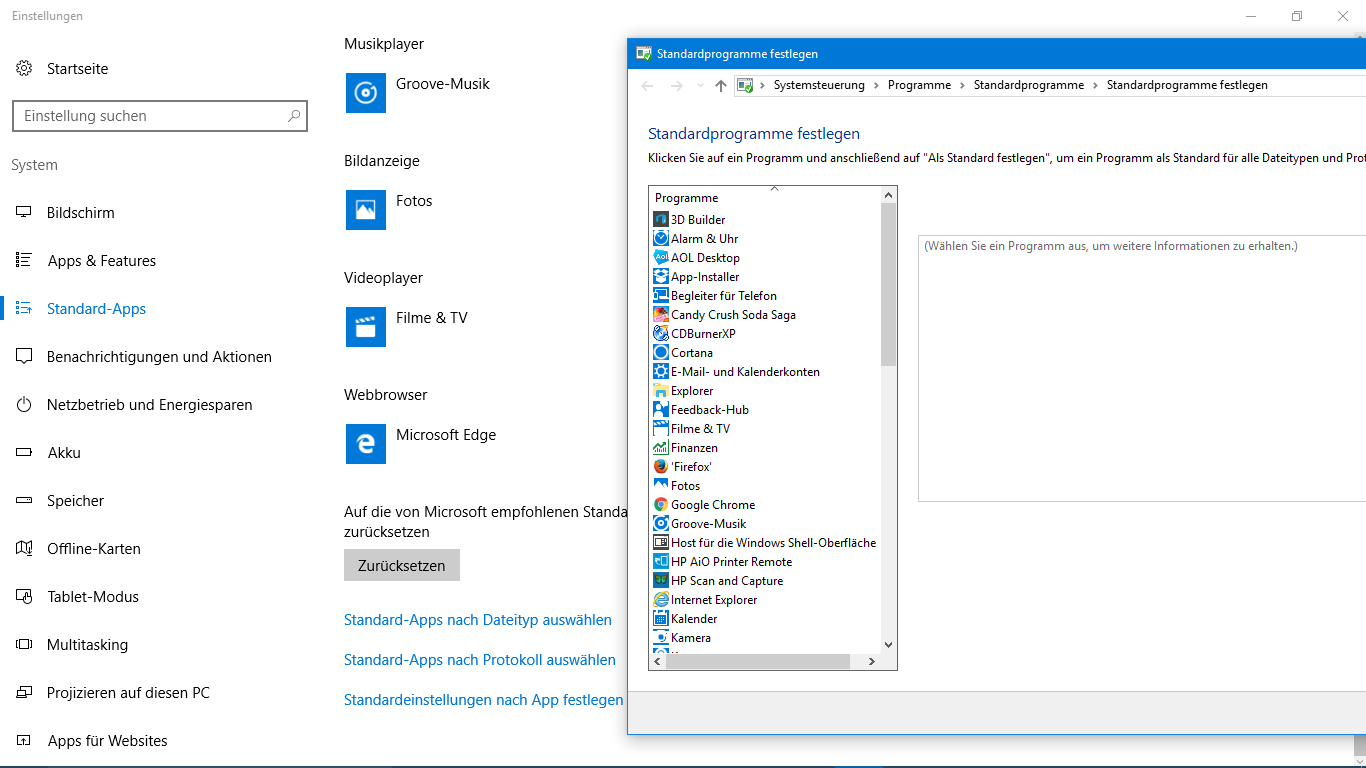This screenshot has width=1366, height=768.
Task: Select Alarm & Uhr icon in list
Action: tap(661, 238)
